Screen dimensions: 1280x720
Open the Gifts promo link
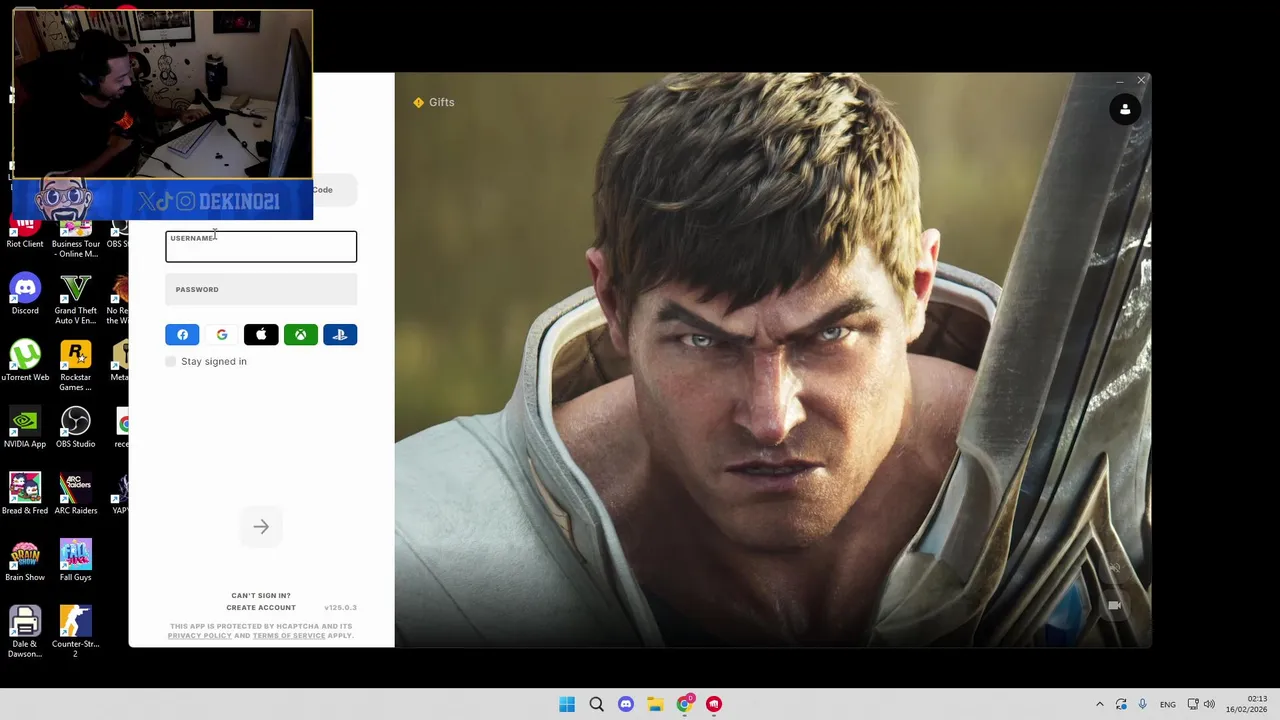click(434, 102)
